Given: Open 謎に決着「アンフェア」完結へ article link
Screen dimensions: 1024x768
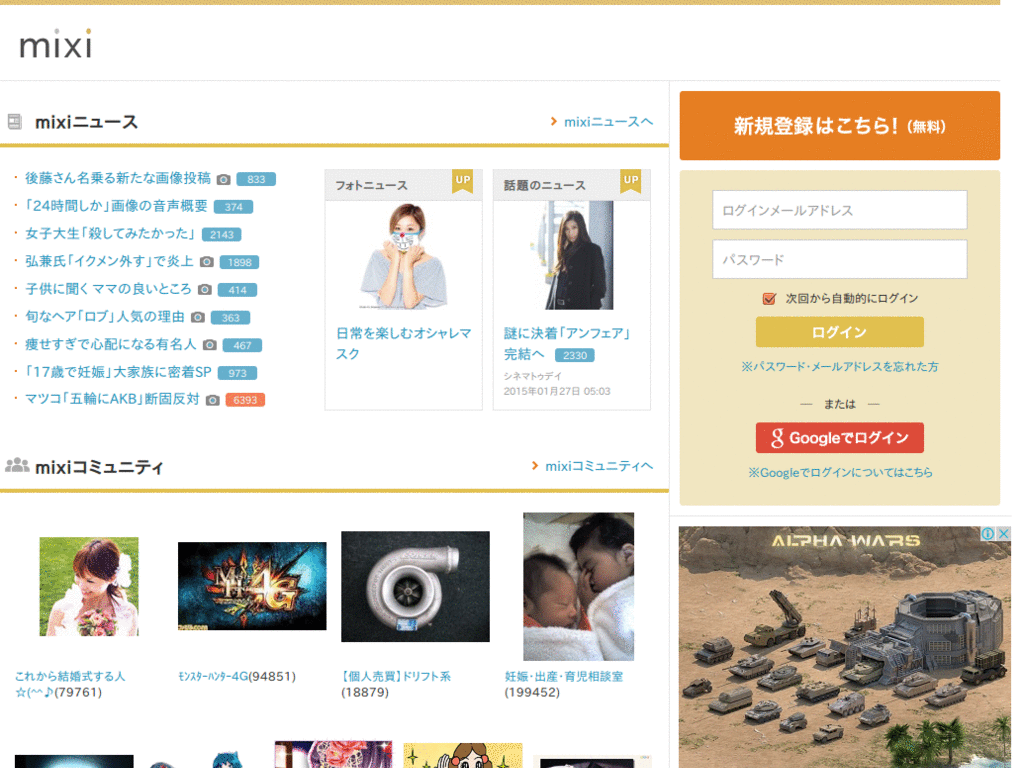Looking at the screenshot, I should pos(567,344).
